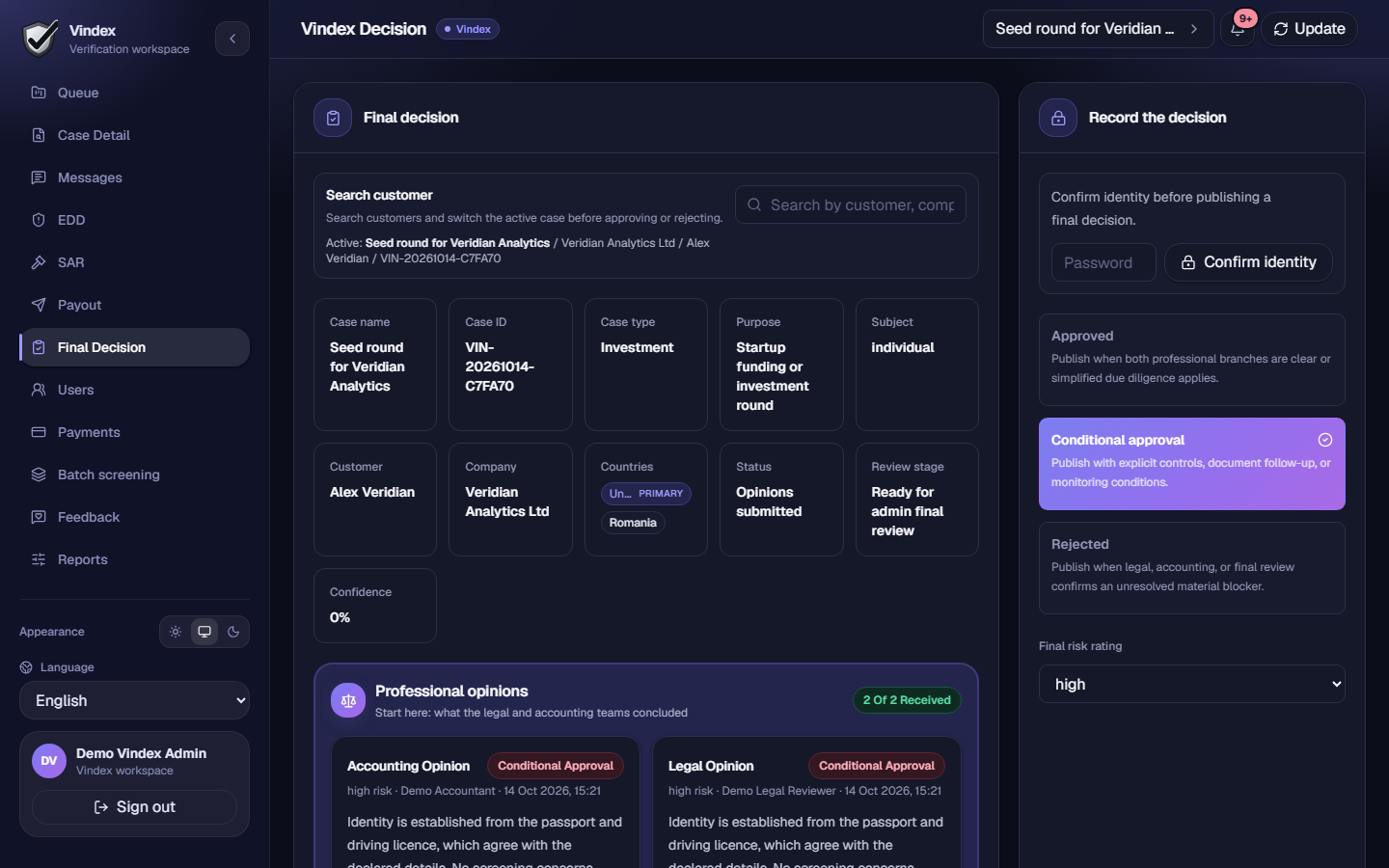Switch appearance to system theme

click(204, 632)
